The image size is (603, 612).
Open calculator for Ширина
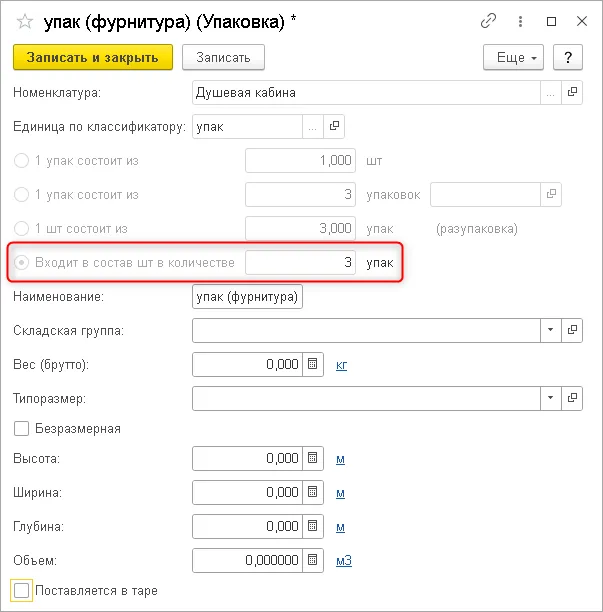tap(313, 492)
